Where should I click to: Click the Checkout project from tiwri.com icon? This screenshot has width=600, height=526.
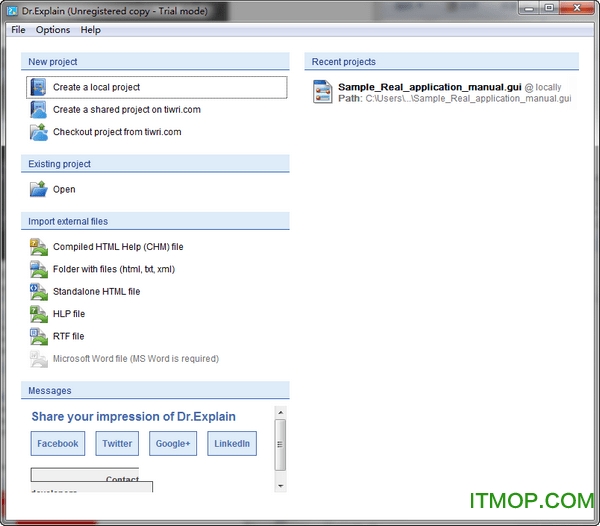pyautogui.click(x=39, y=132)
